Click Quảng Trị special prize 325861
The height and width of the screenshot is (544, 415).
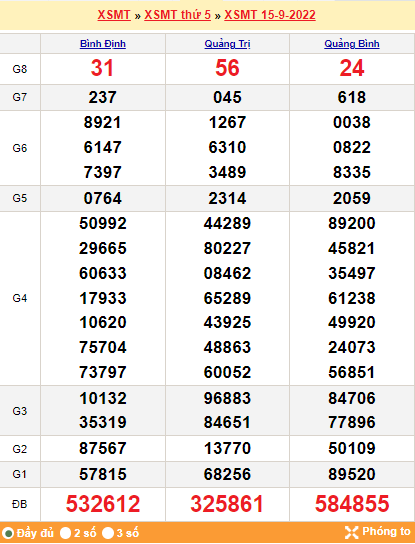(227, 504)
